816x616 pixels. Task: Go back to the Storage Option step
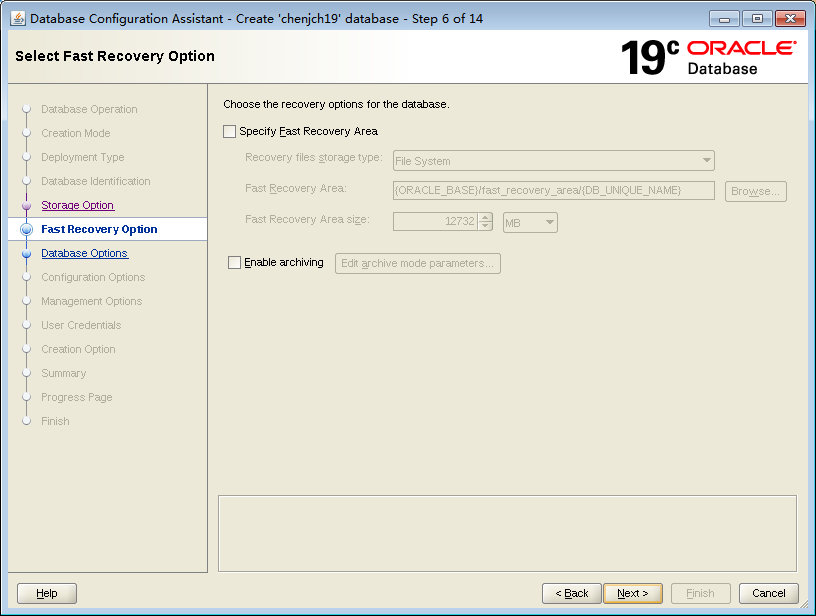77,205
